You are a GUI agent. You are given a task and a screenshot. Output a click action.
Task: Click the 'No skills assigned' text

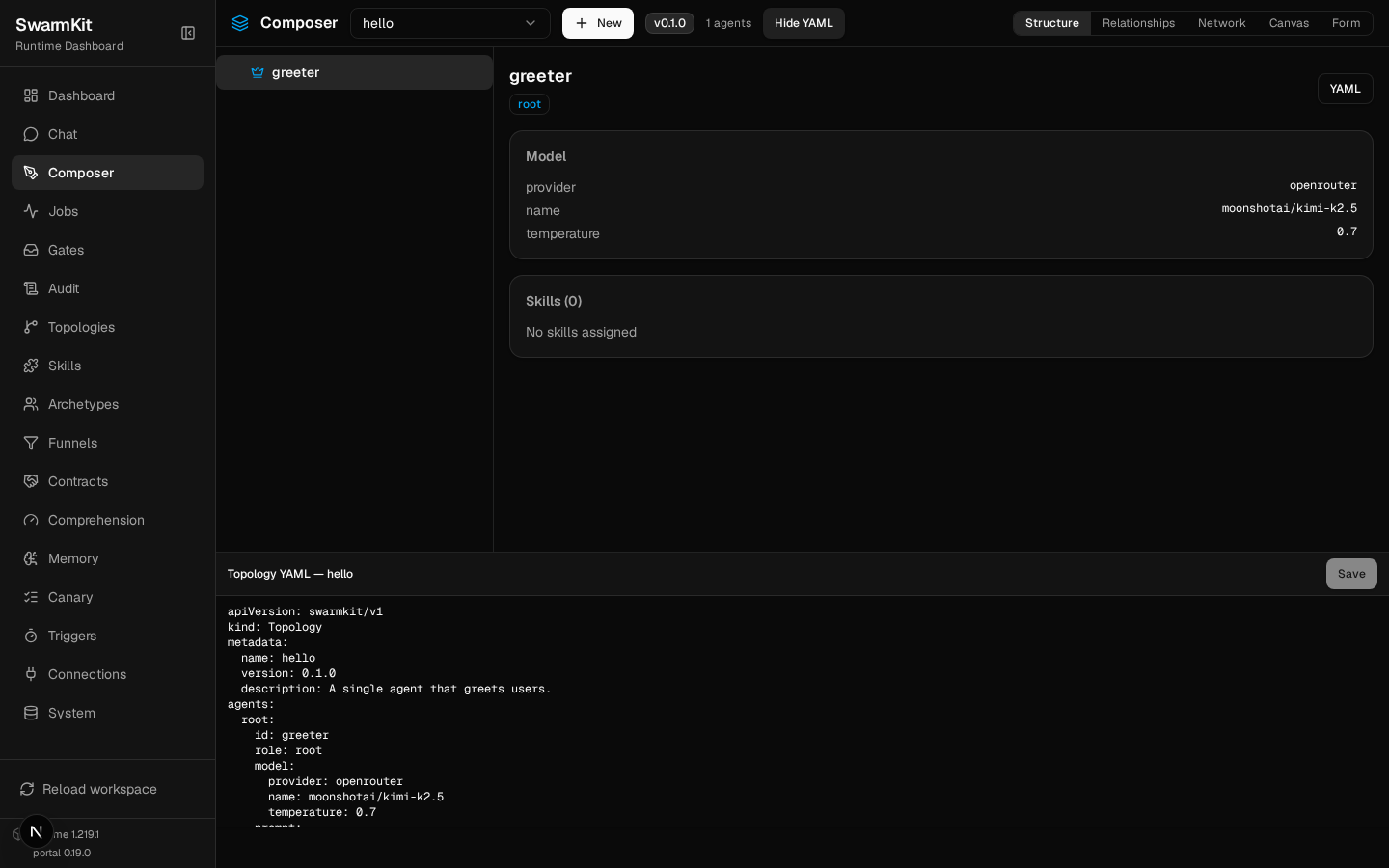(x=581, y=332)
